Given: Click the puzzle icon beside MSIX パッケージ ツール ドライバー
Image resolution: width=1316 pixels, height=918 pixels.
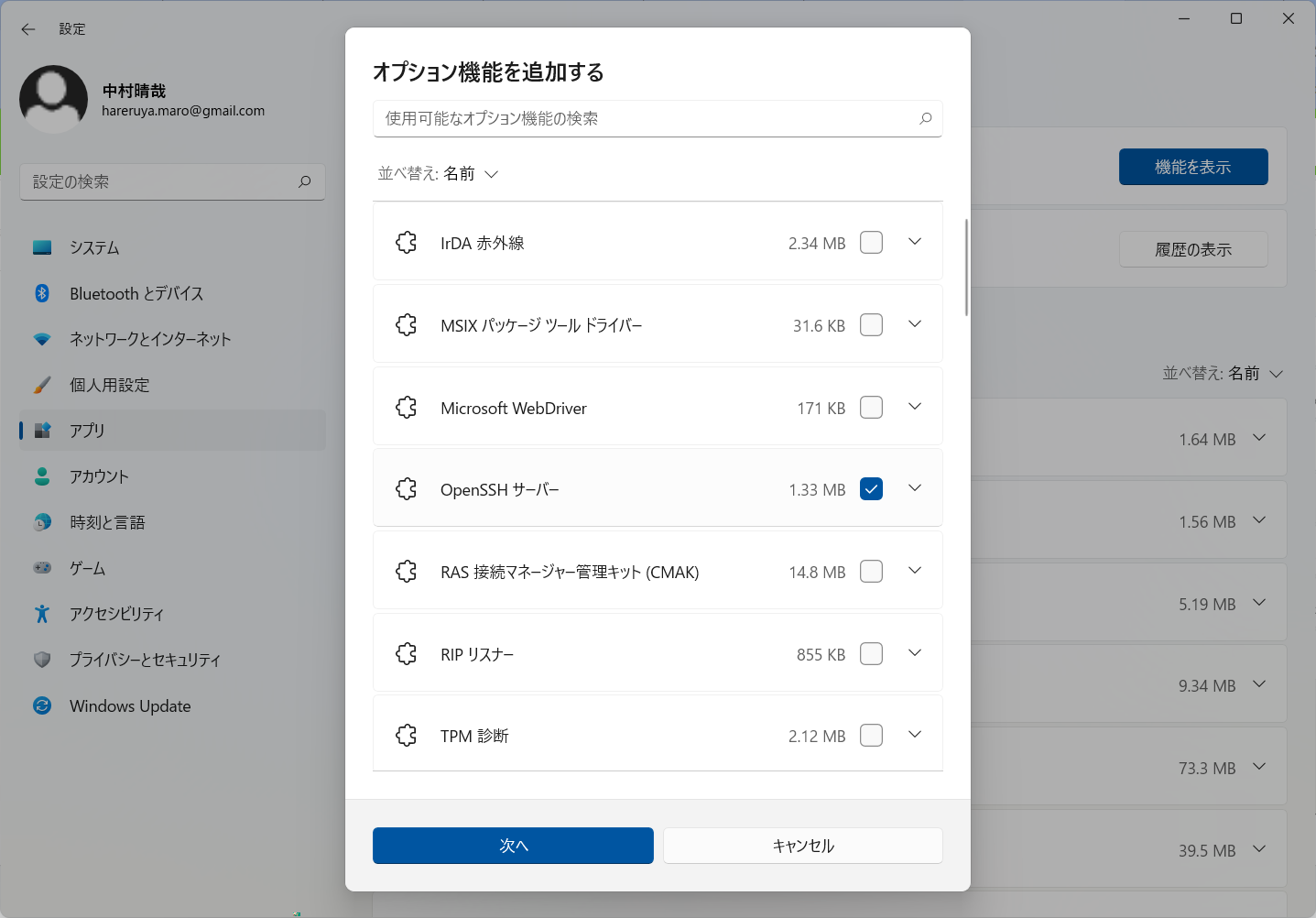Looking at the screenshot, I should tap(406, 325).
